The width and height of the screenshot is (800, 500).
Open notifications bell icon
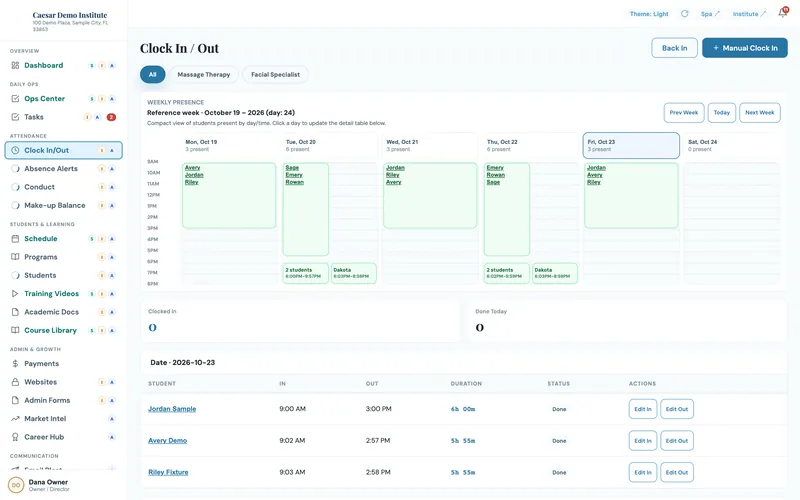tap(783, 13)
